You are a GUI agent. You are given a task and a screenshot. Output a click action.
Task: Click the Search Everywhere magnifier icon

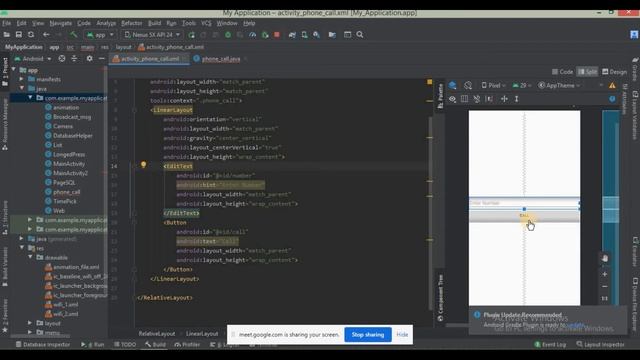pos(360,35)
